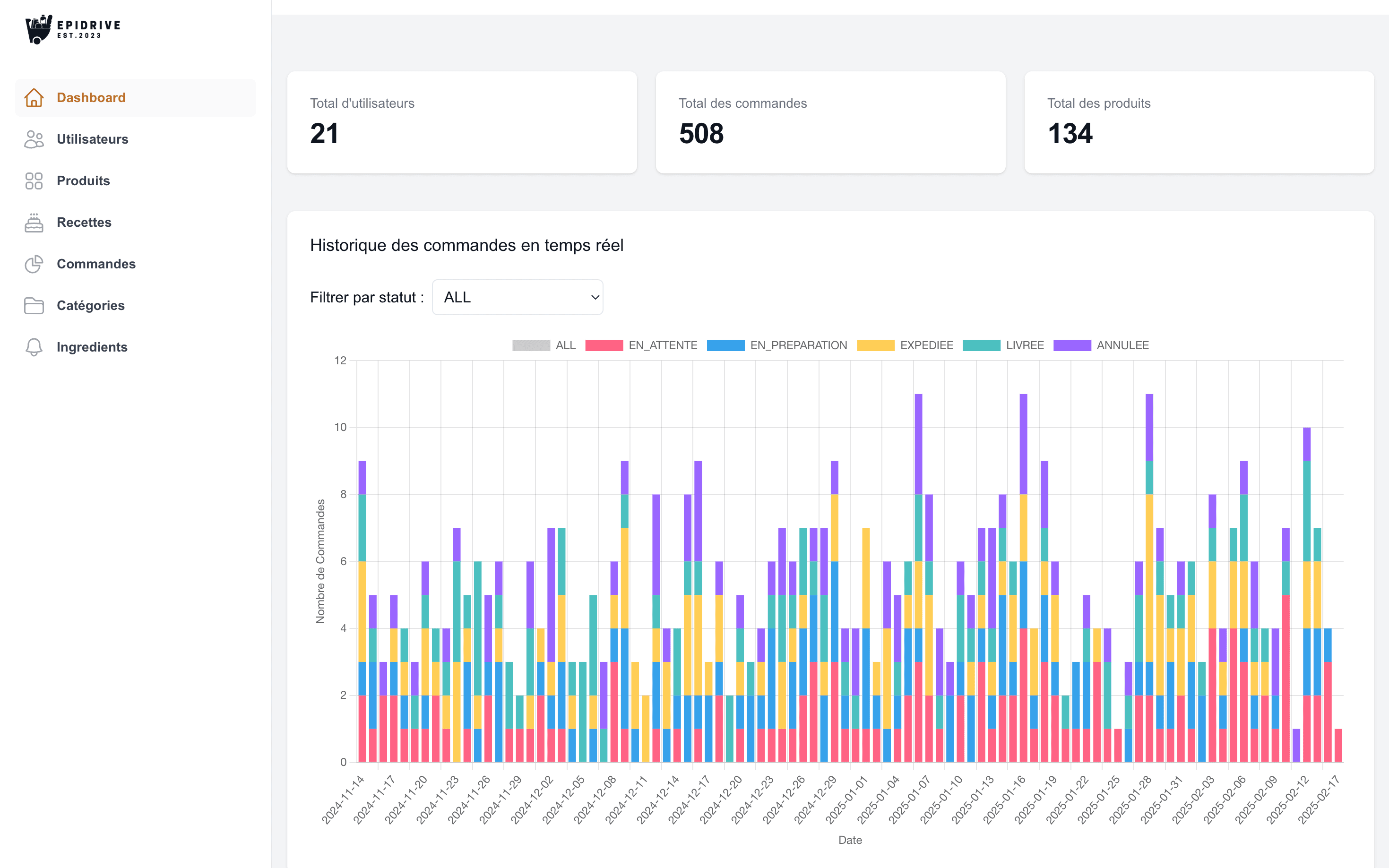Click the Total des produits card
This screenshot has width=1389, height=868.
point(1199,122)
